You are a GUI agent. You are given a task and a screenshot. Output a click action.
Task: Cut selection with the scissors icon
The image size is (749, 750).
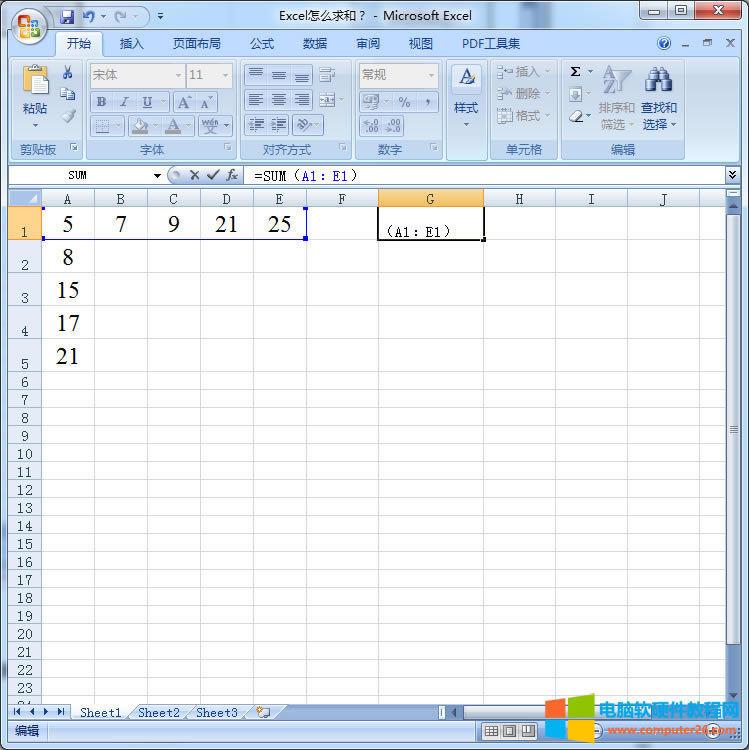pyautogui.click(x=68, y=72)
